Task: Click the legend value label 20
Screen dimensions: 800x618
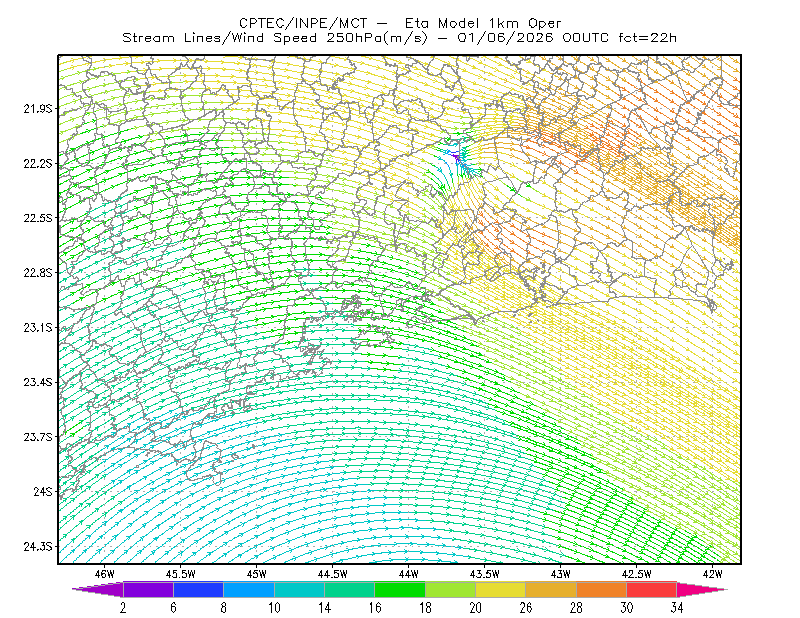Action: click(x=476, y=608)
